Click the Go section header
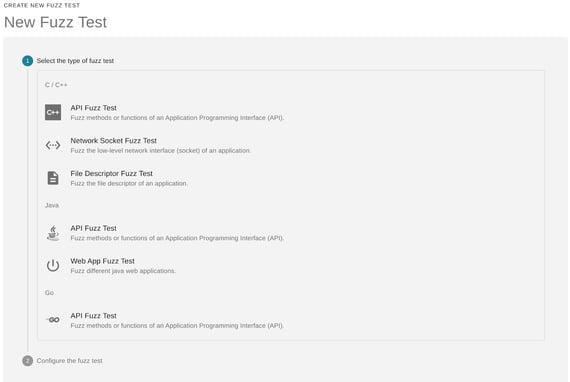570x382 pixels. coord(49,293)
